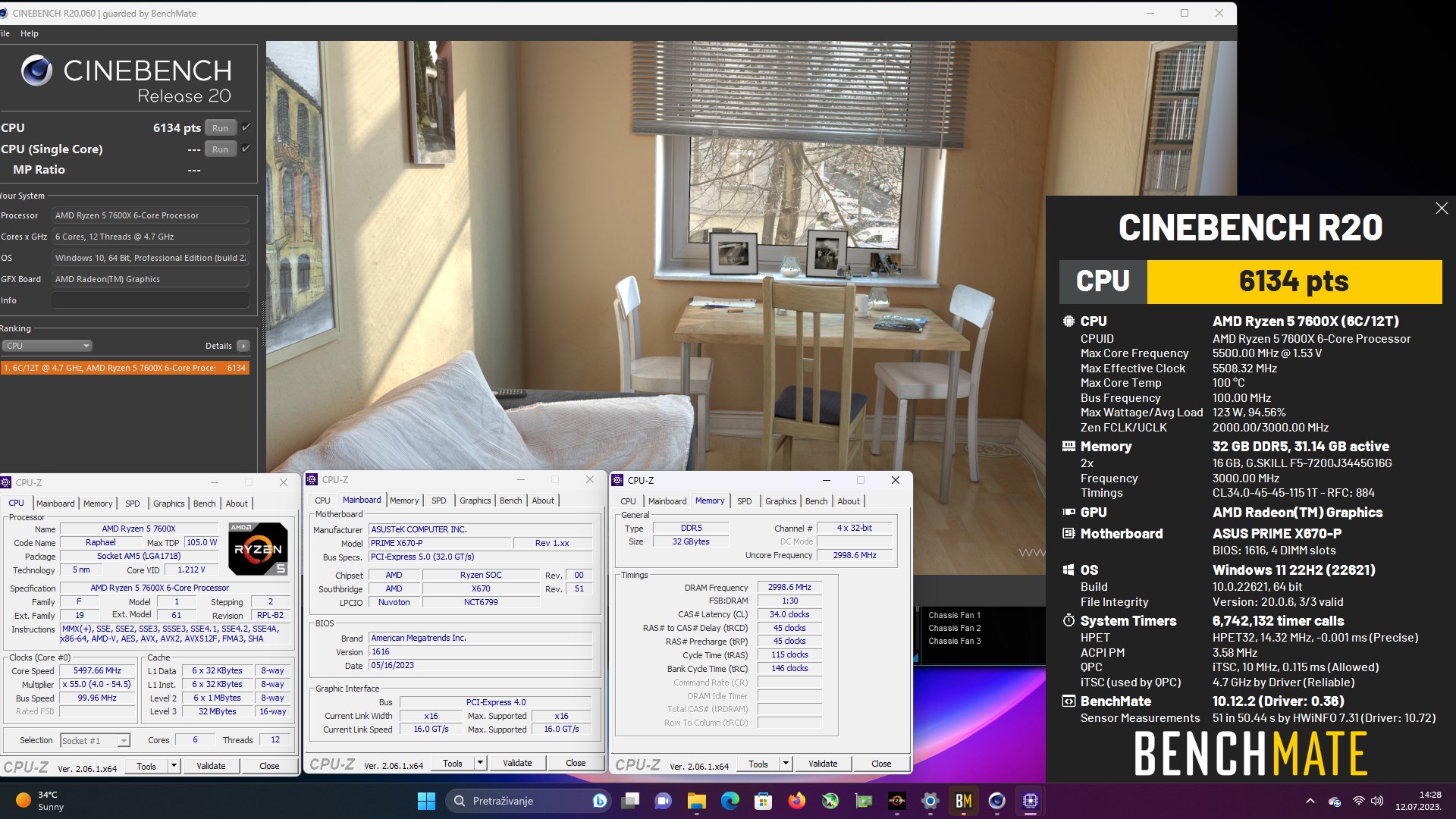Viewport: 1456px width, 819px height.
Task: Open the Chat app on taskbar
Action: [x=664, y=801]
